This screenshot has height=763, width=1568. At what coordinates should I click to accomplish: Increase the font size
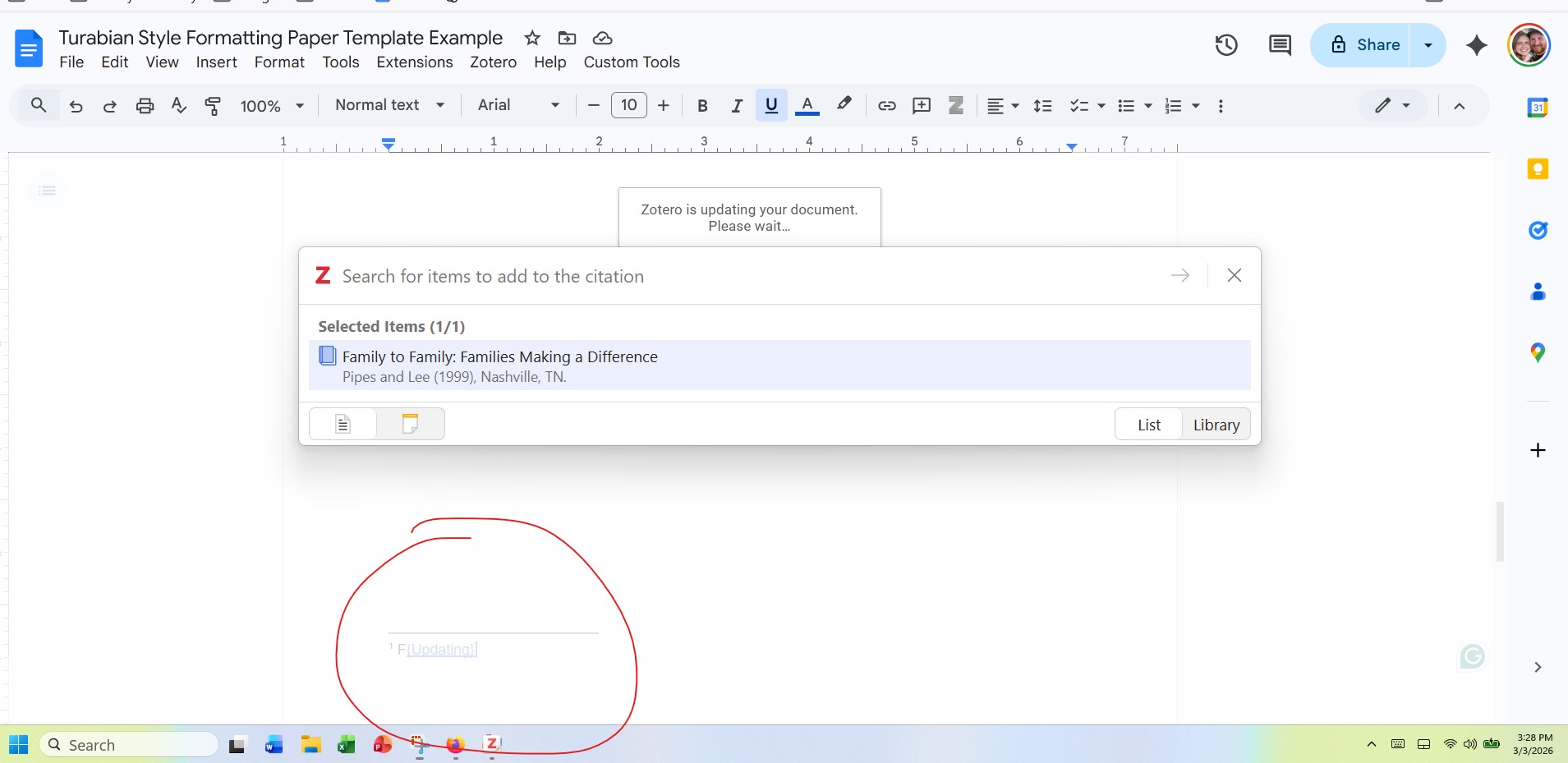tap(664, 105)
